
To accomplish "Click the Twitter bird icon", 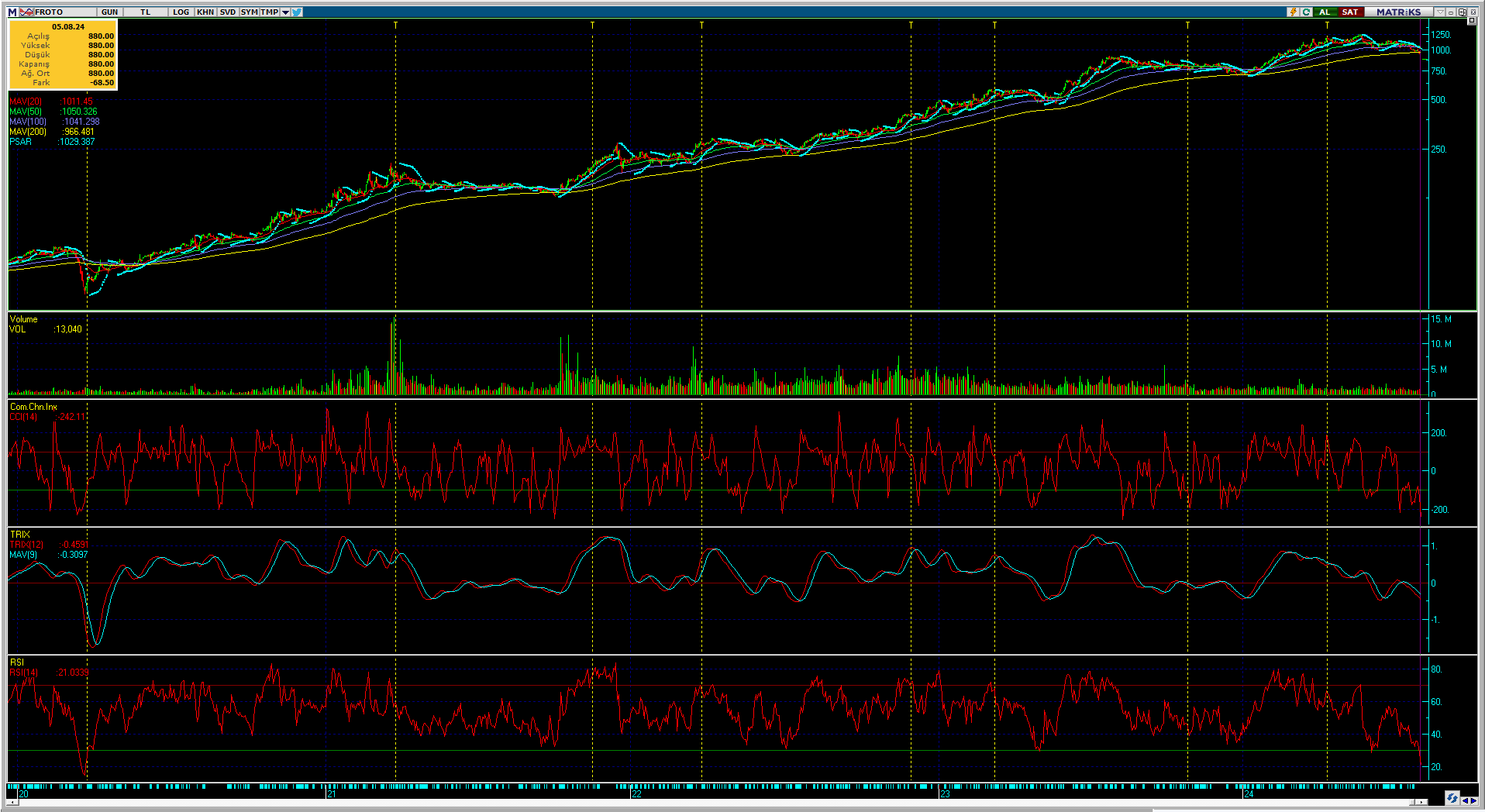I will tap(297, 12).
